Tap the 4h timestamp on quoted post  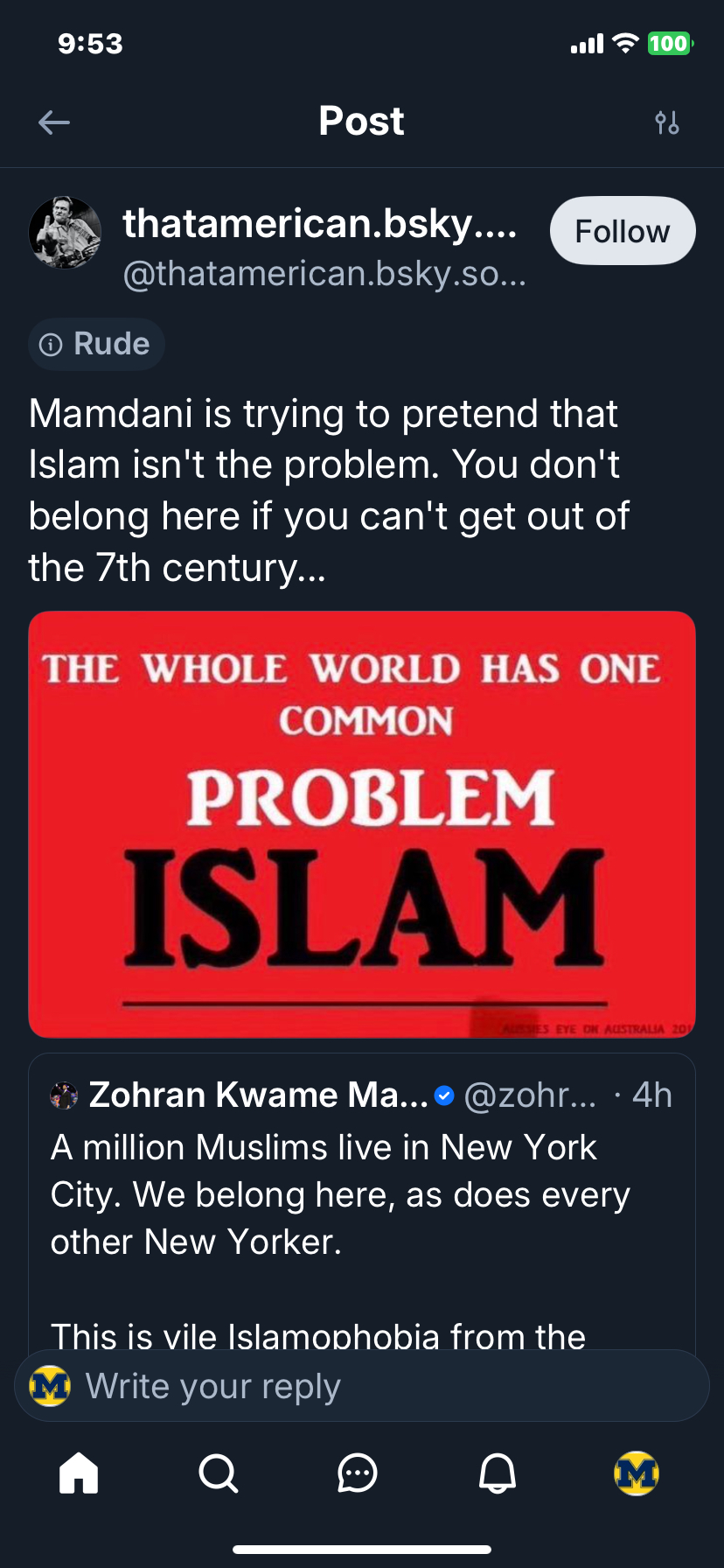[x=652, y=1095]
